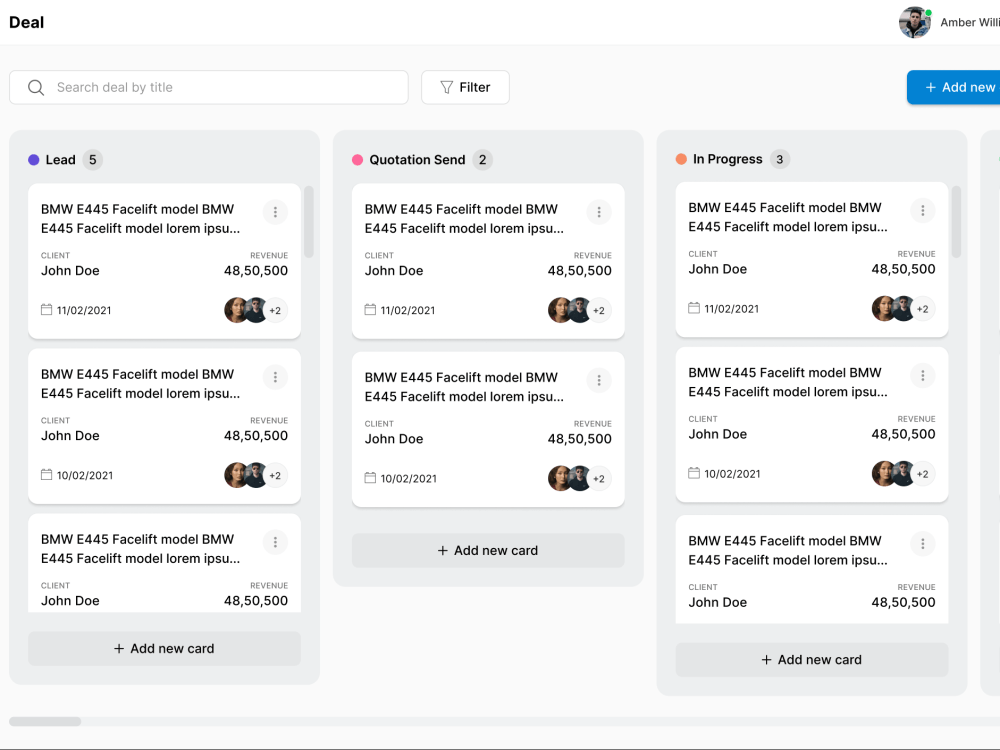Expand +2 members on second Quotation Send card
The image size is (1000, 750).
(599, 479)
